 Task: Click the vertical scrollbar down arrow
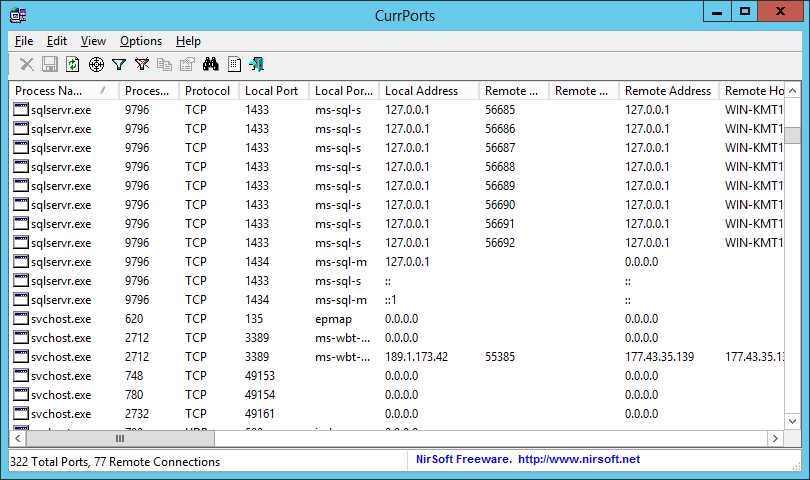792,421
